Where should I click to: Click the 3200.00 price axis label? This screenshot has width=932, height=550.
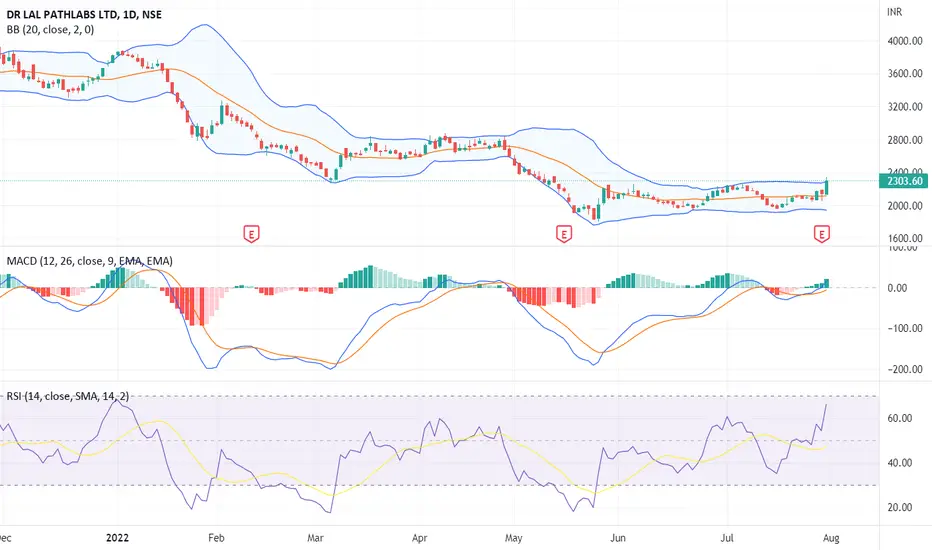tap(905, 107)
